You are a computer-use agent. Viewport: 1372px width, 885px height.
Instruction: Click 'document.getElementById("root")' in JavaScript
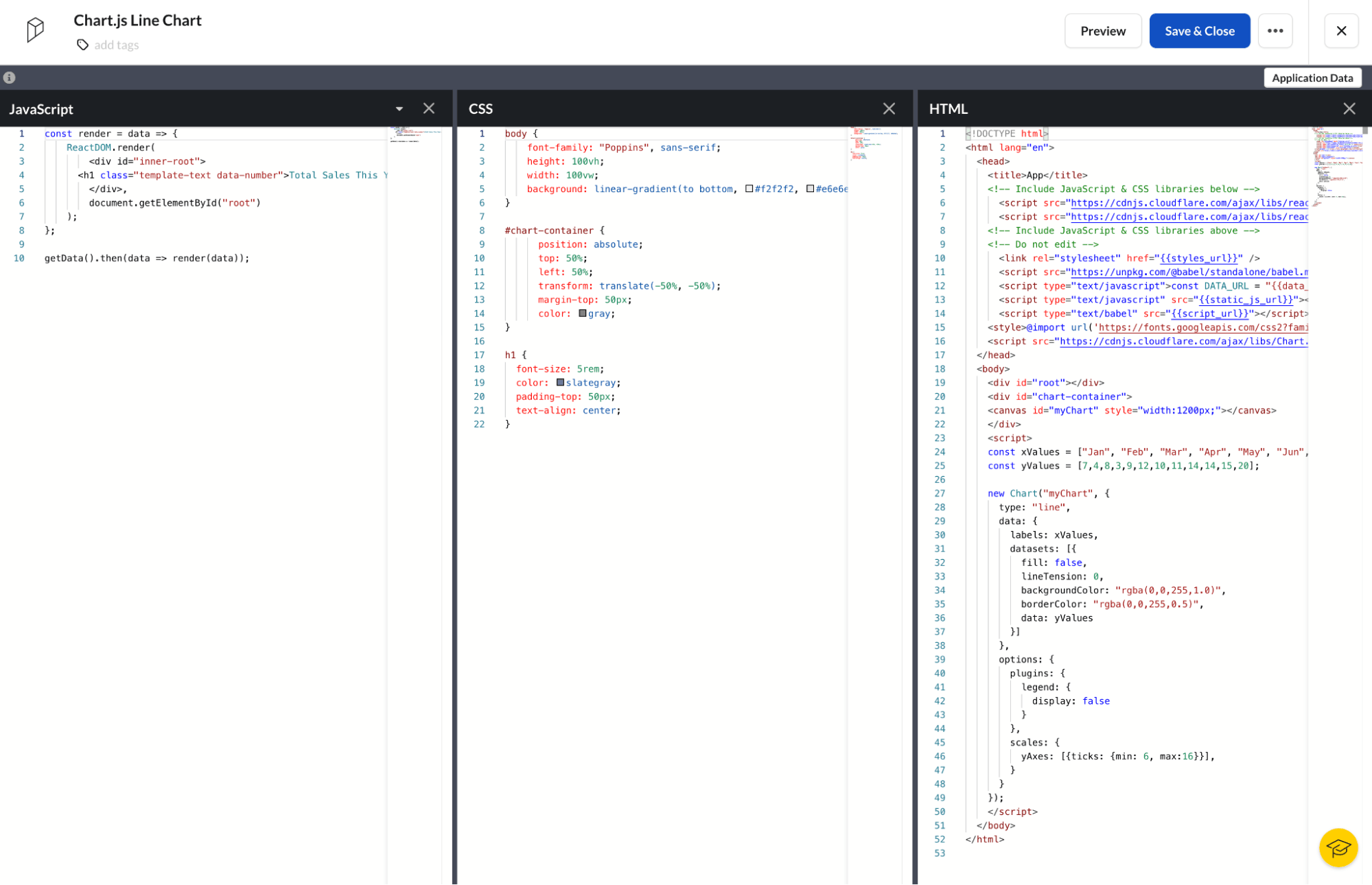click(174, 203)
